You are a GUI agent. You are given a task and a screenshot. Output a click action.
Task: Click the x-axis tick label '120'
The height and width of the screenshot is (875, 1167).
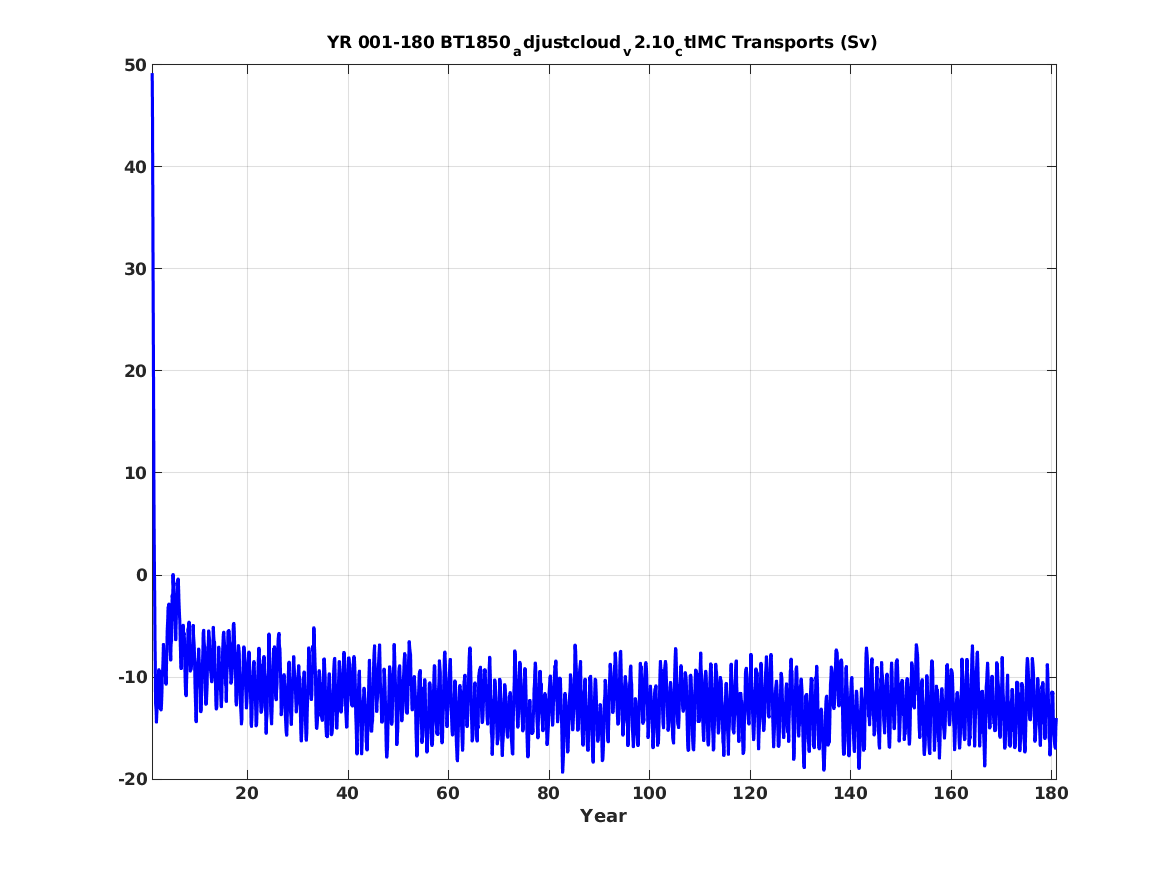(750, 793)
